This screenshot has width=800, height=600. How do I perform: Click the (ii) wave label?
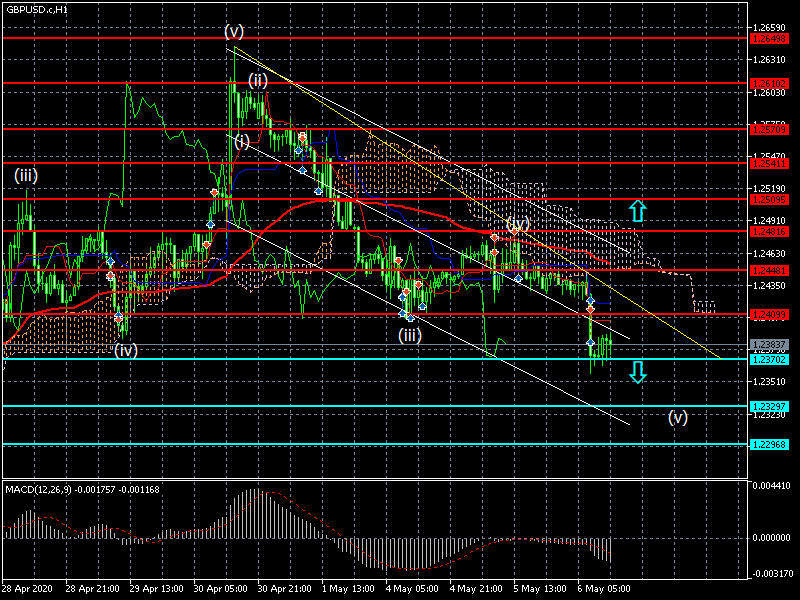[258, 80]
